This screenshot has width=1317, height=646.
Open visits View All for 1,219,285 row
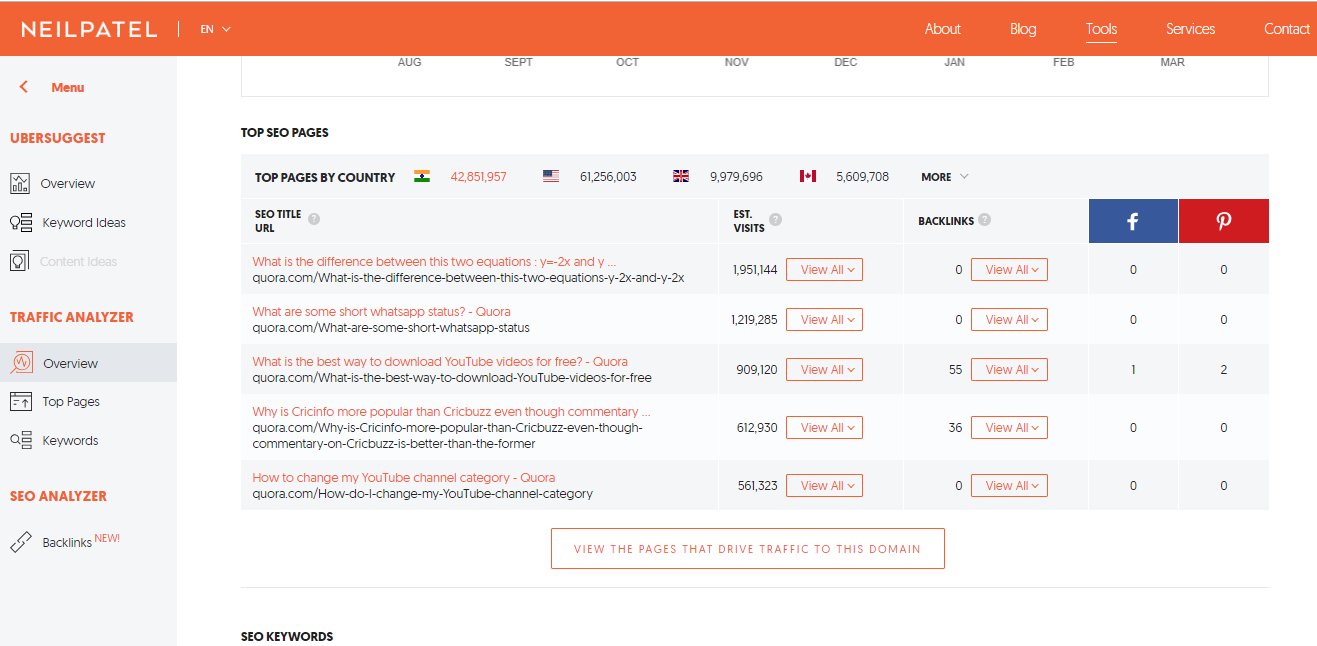coord(824,320)
